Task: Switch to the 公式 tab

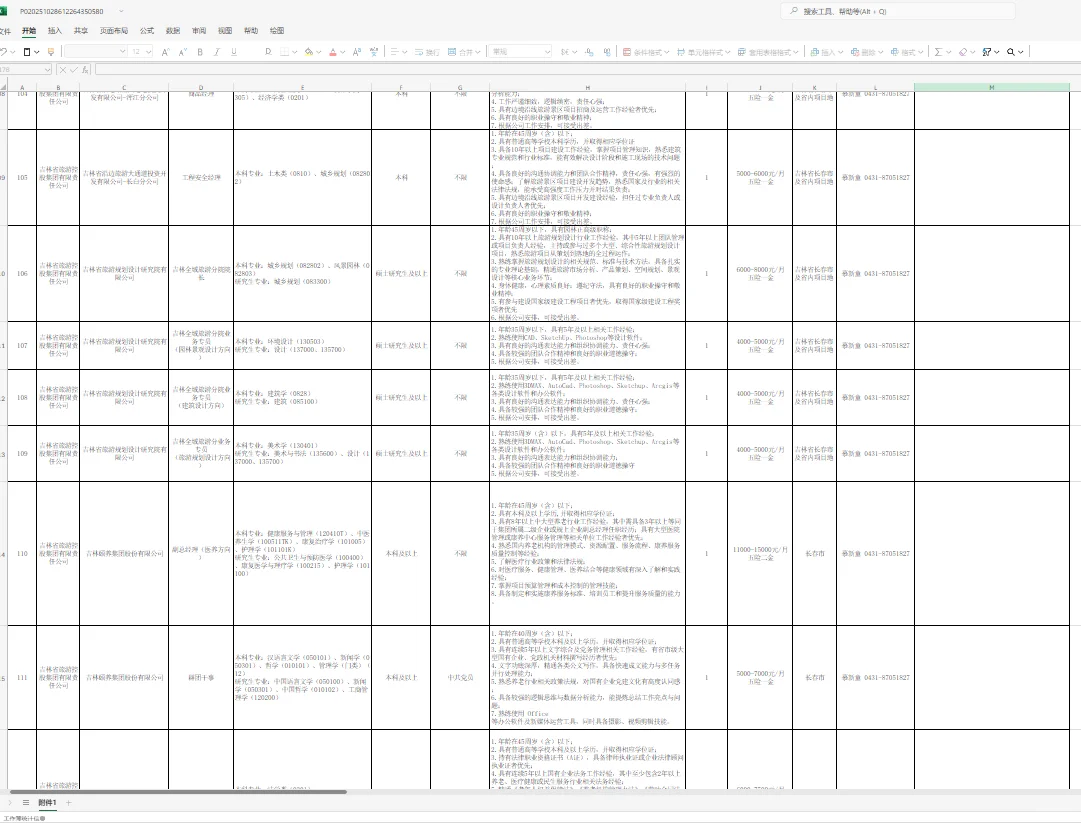Action: tap(147, 31)
